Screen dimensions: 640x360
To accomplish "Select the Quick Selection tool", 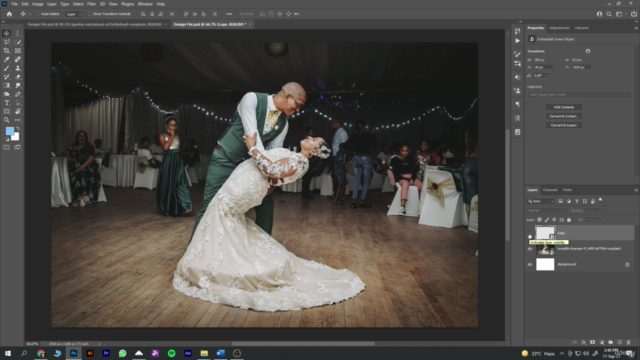I will click(18, 42).
